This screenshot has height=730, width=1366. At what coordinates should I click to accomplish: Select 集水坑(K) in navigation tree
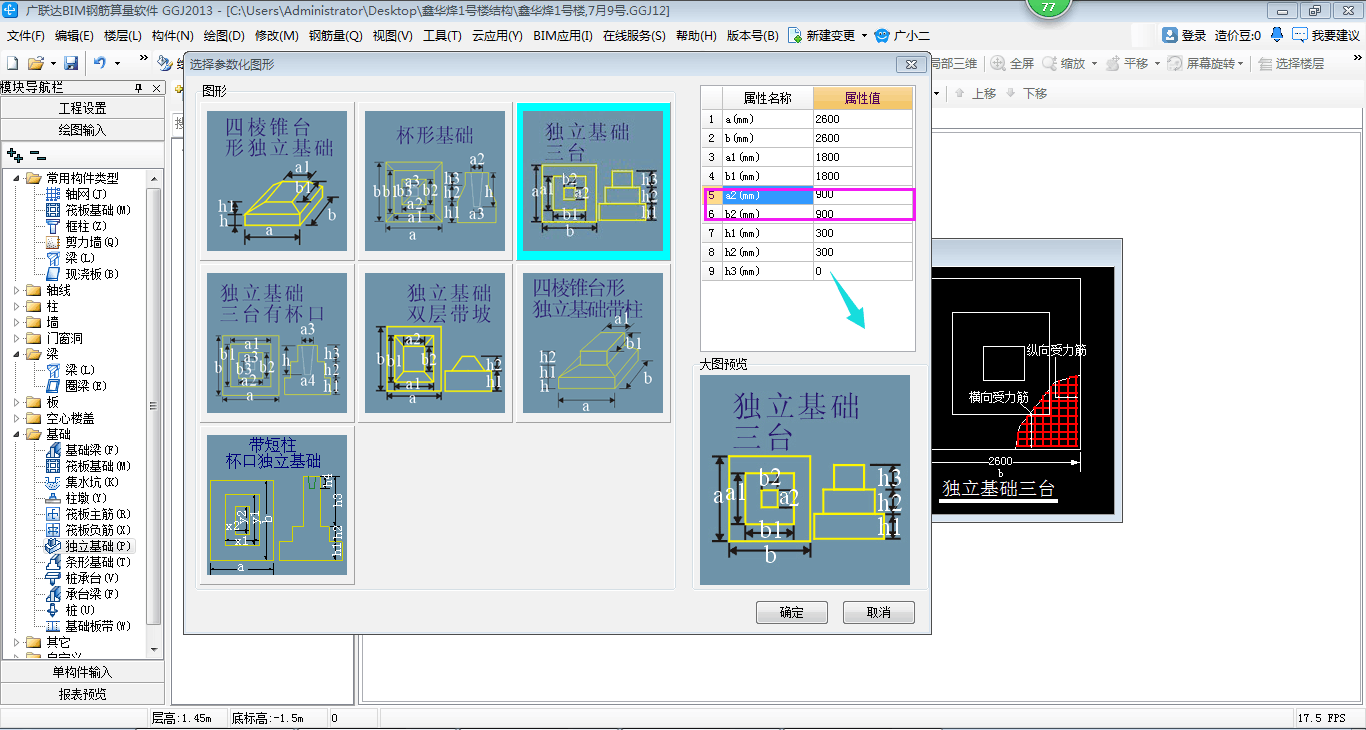pos(92,482)
